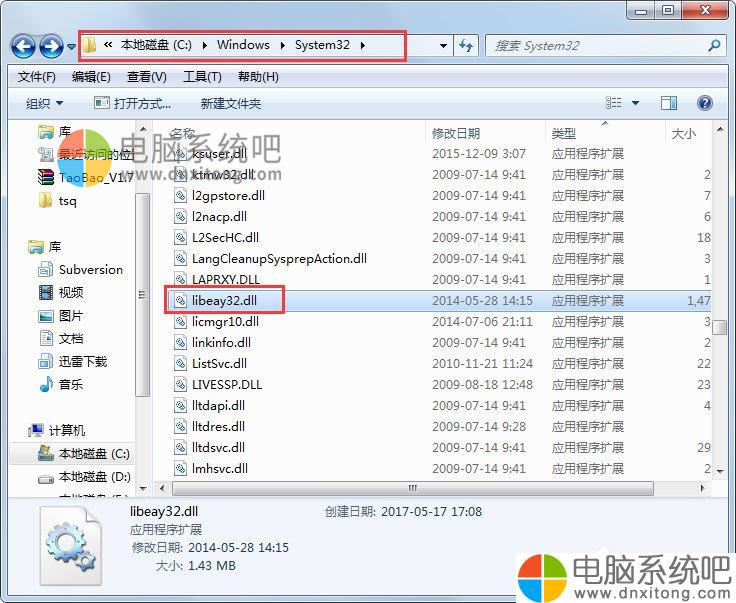This screenshot has width=736, height=603.
Task: Click file list vertical scrollbar thumb
Action: pyautogui.click(x=720, y=327)
